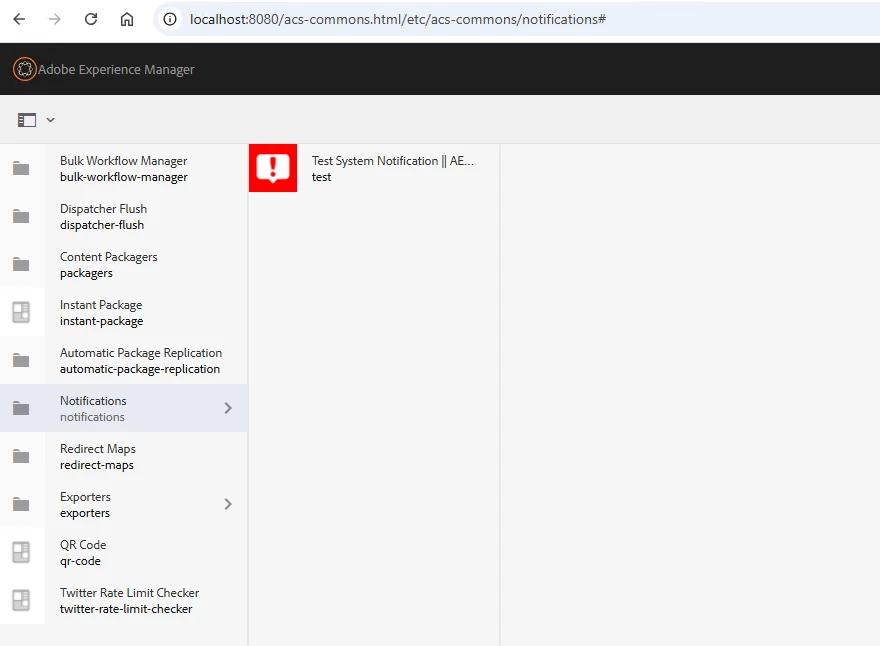
Task: Click the Notifications title text
Action: pyautogui.click(x=93, y=401)
